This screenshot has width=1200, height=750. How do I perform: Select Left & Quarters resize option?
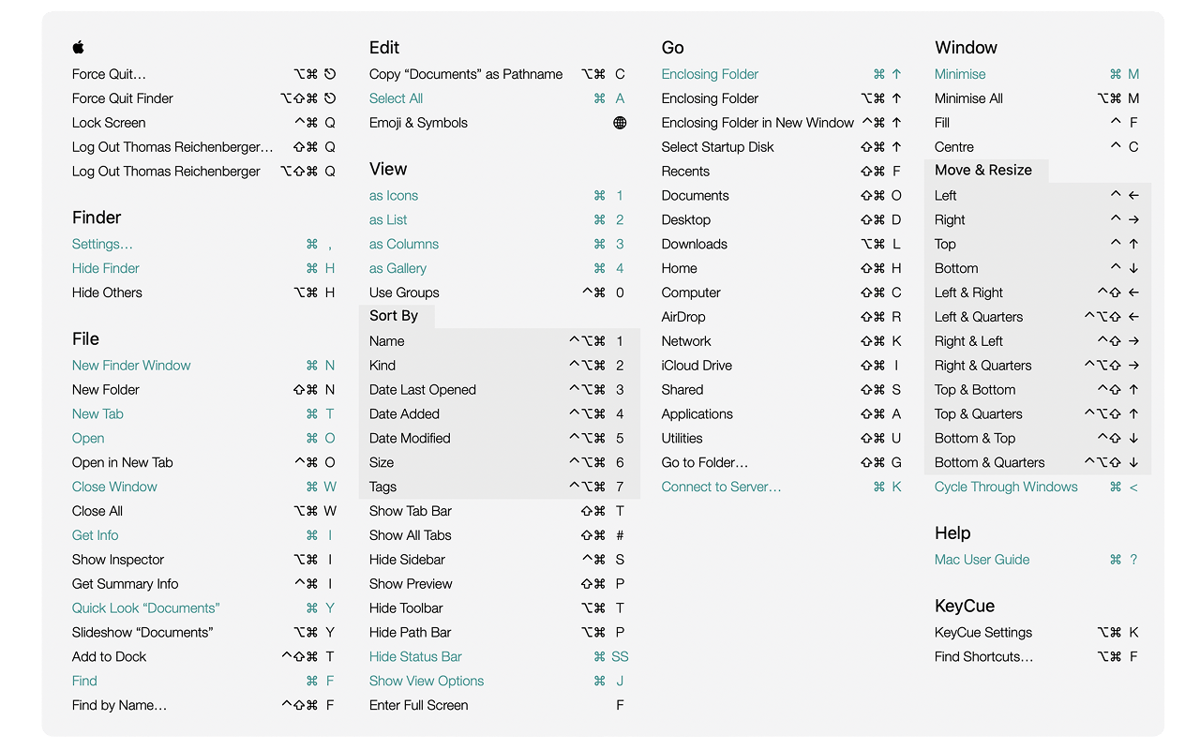[979, 317]
